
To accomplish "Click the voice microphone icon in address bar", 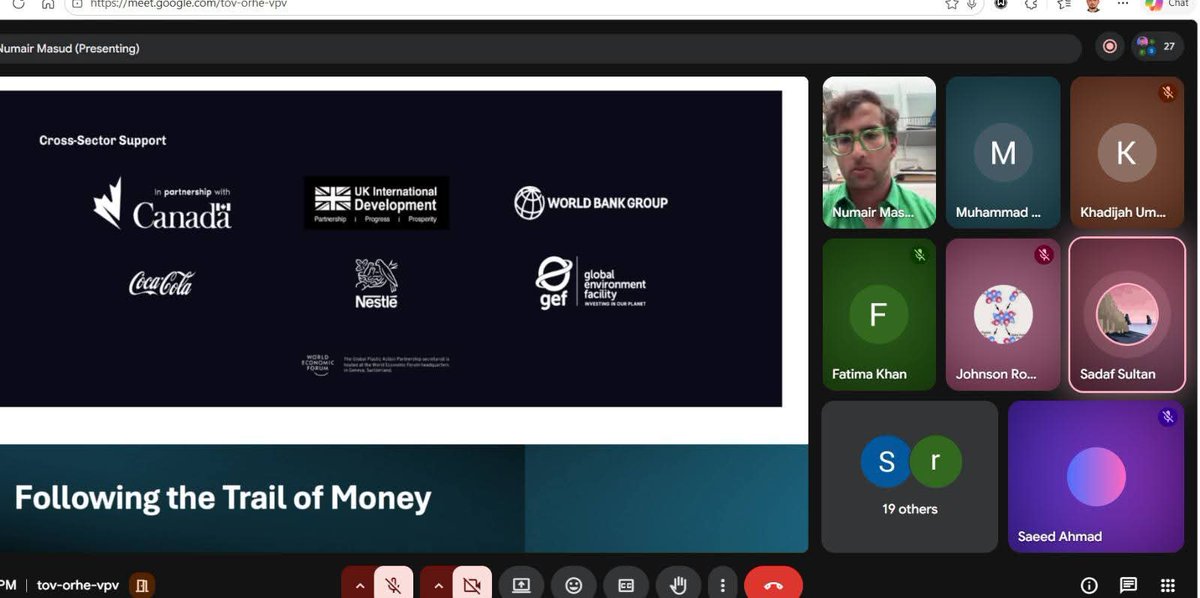I will coord(972,4).
